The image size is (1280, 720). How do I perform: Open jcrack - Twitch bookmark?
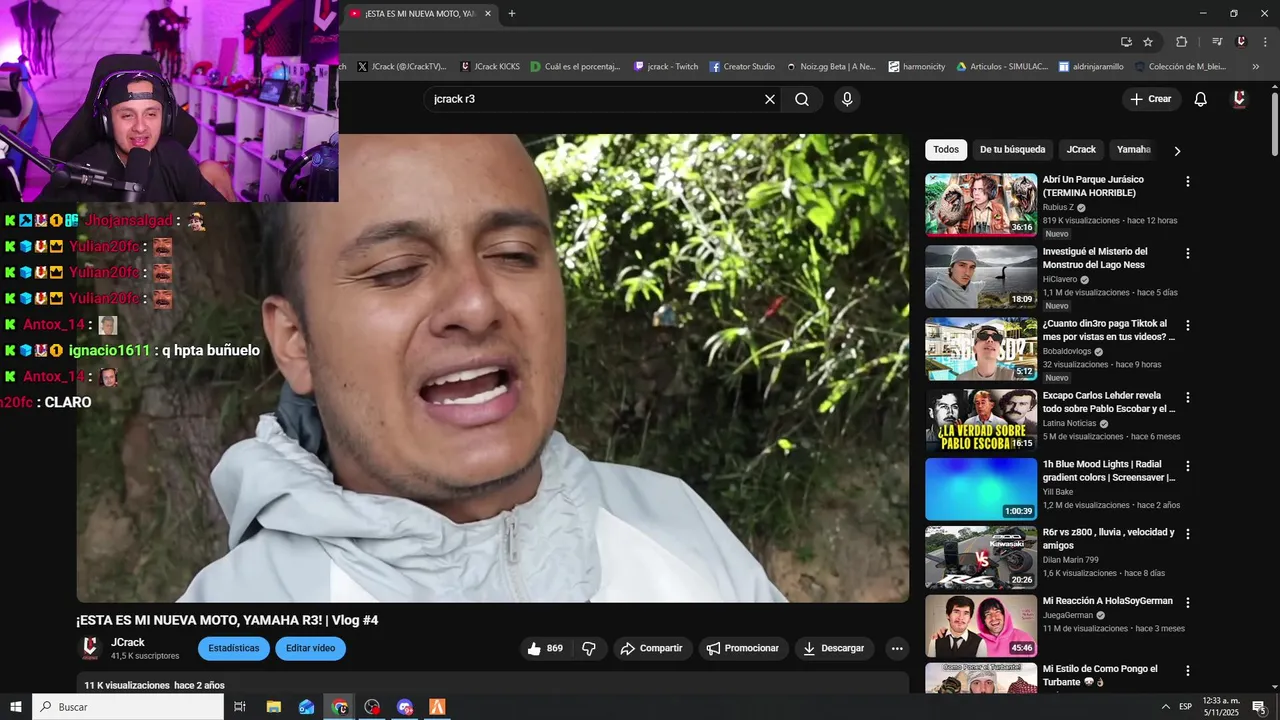point(666,67)
